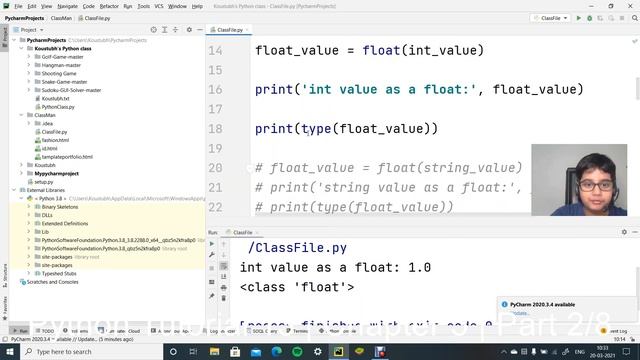Expand Sudoku-GUI-Solver-master folder
This screenshot has width=640, height=360.
click(x=29, y=90)
